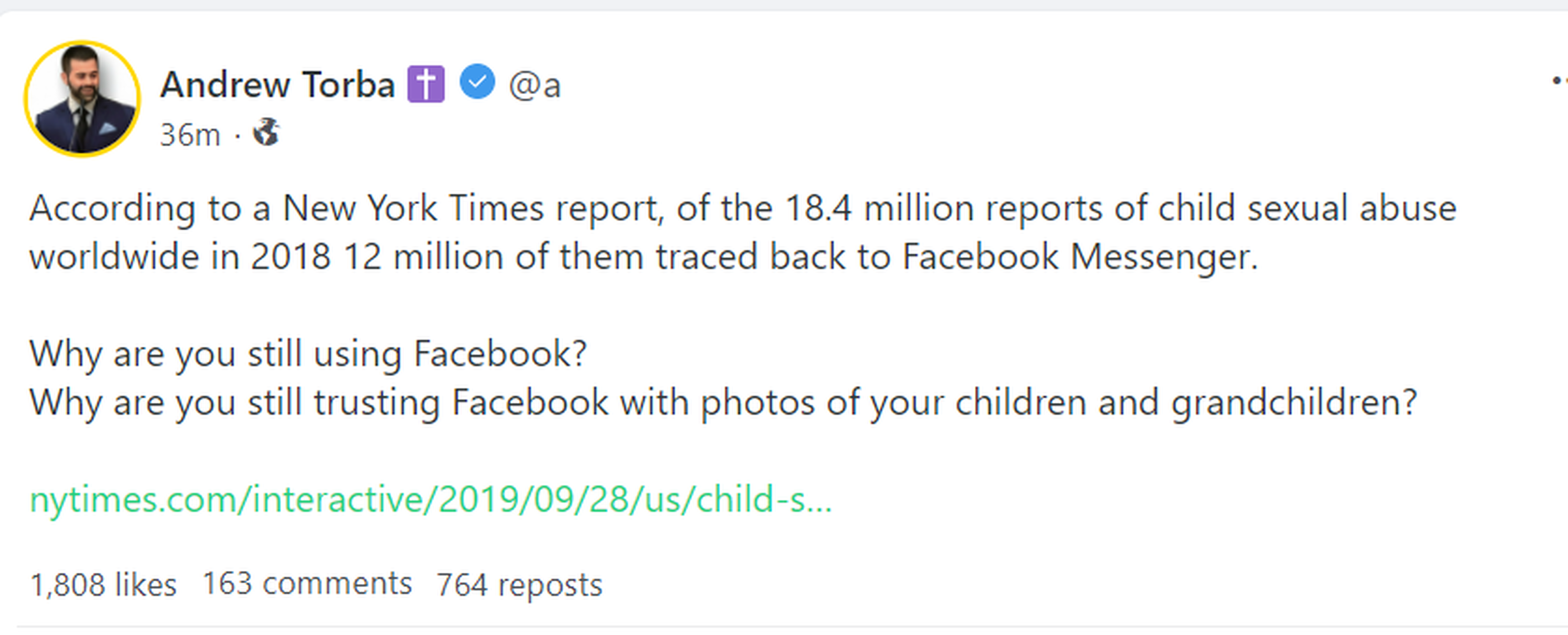Show the 163 comments

coord(307,584)
